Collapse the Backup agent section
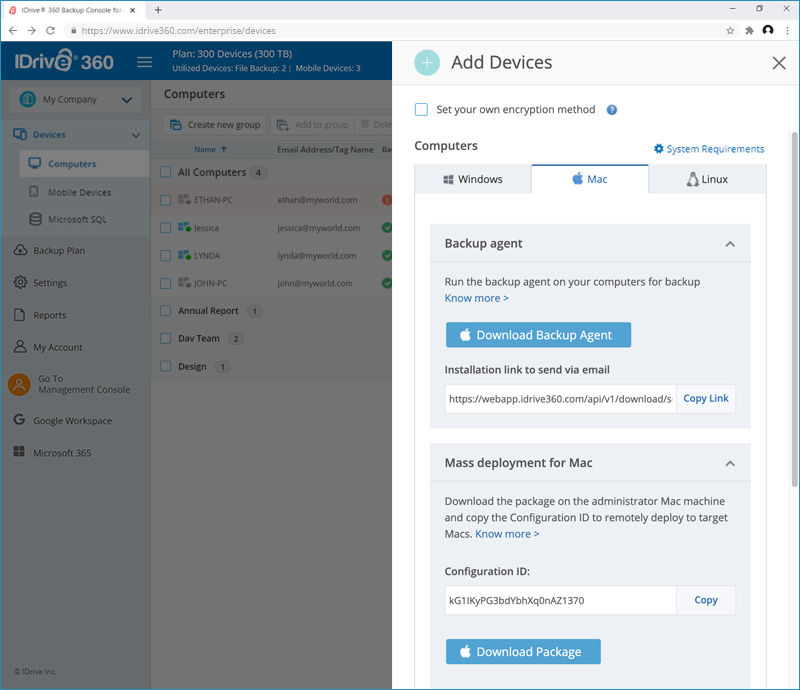 click(x=730, y=244)
